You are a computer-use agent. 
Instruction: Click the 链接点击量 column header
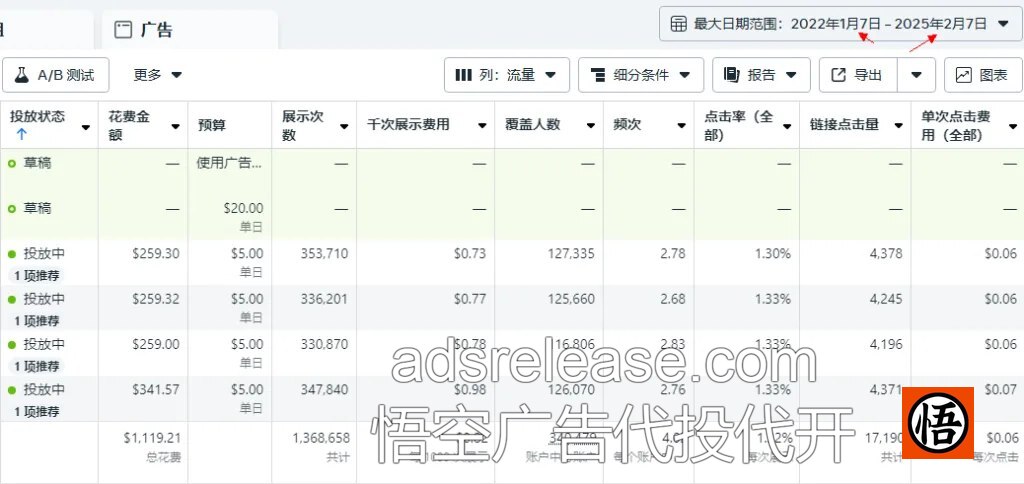click(x=844, y=126)
